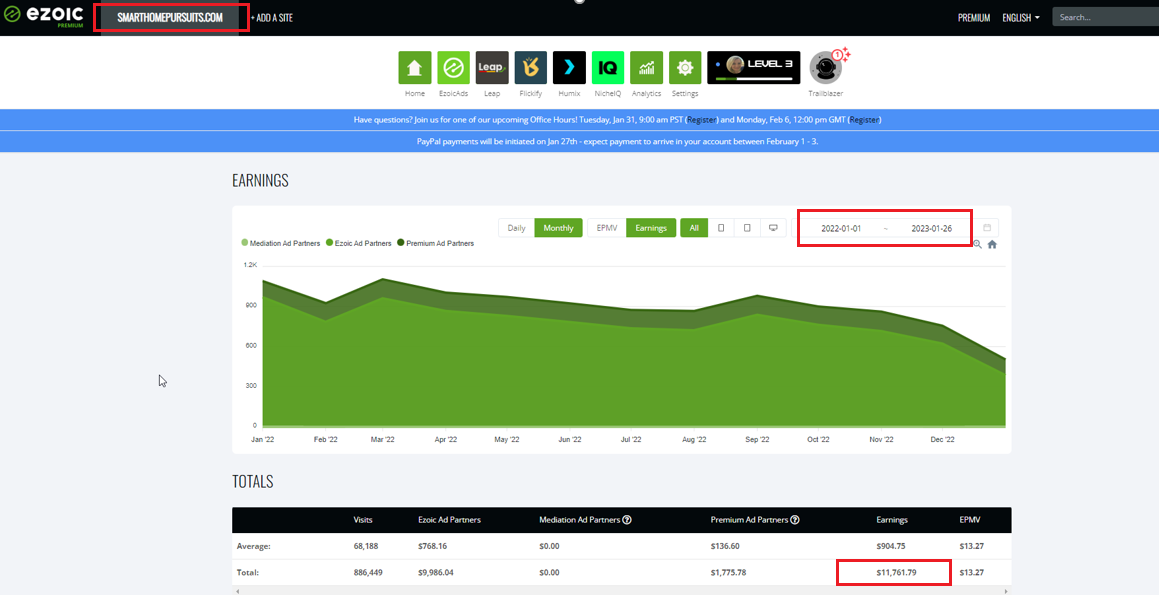Click Premium Ad Partners column header

coord(750,520)
